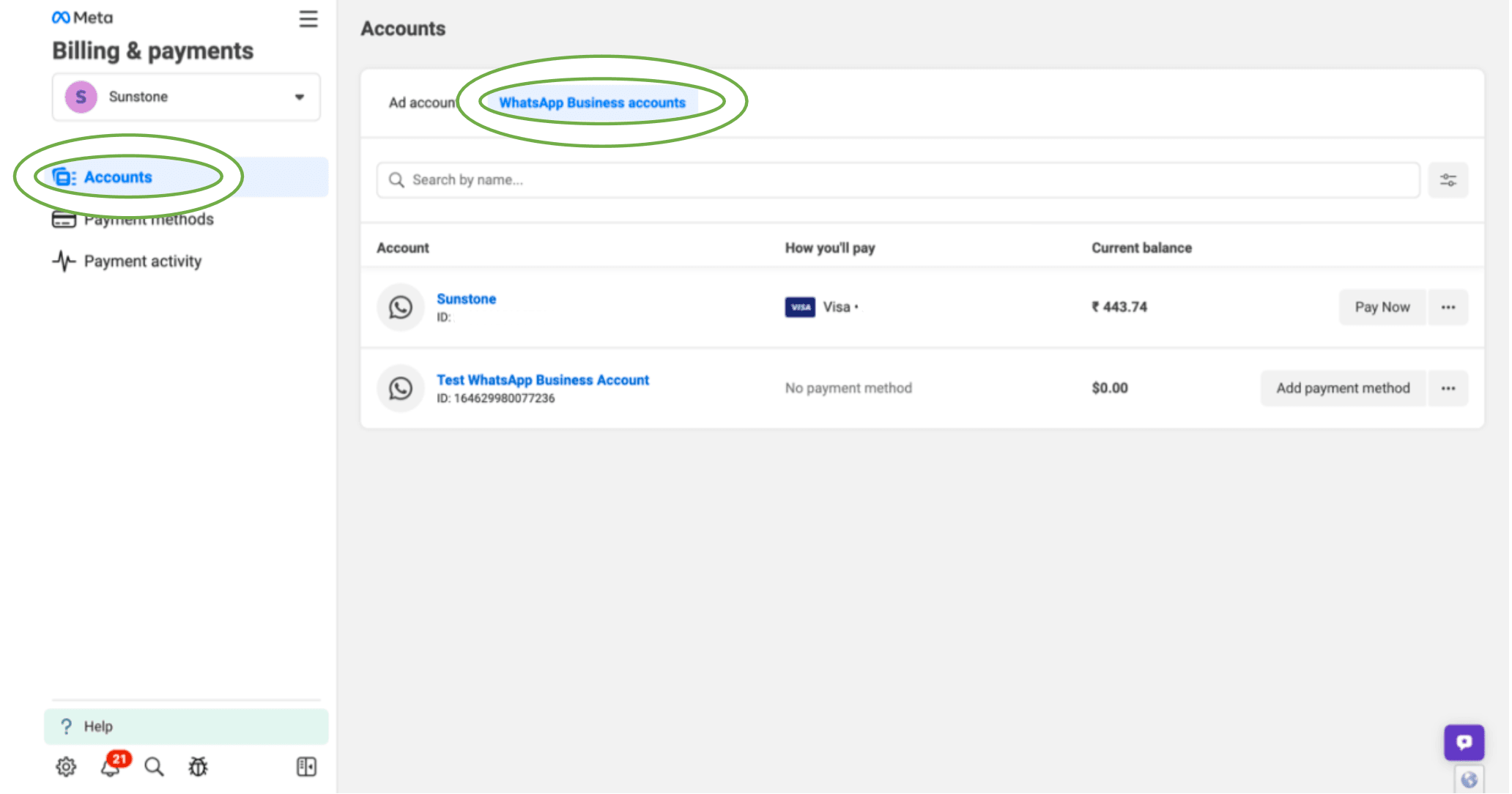Open more options for Sunstone row
Screen dimensions: 1512x794
coord(1448,308)
